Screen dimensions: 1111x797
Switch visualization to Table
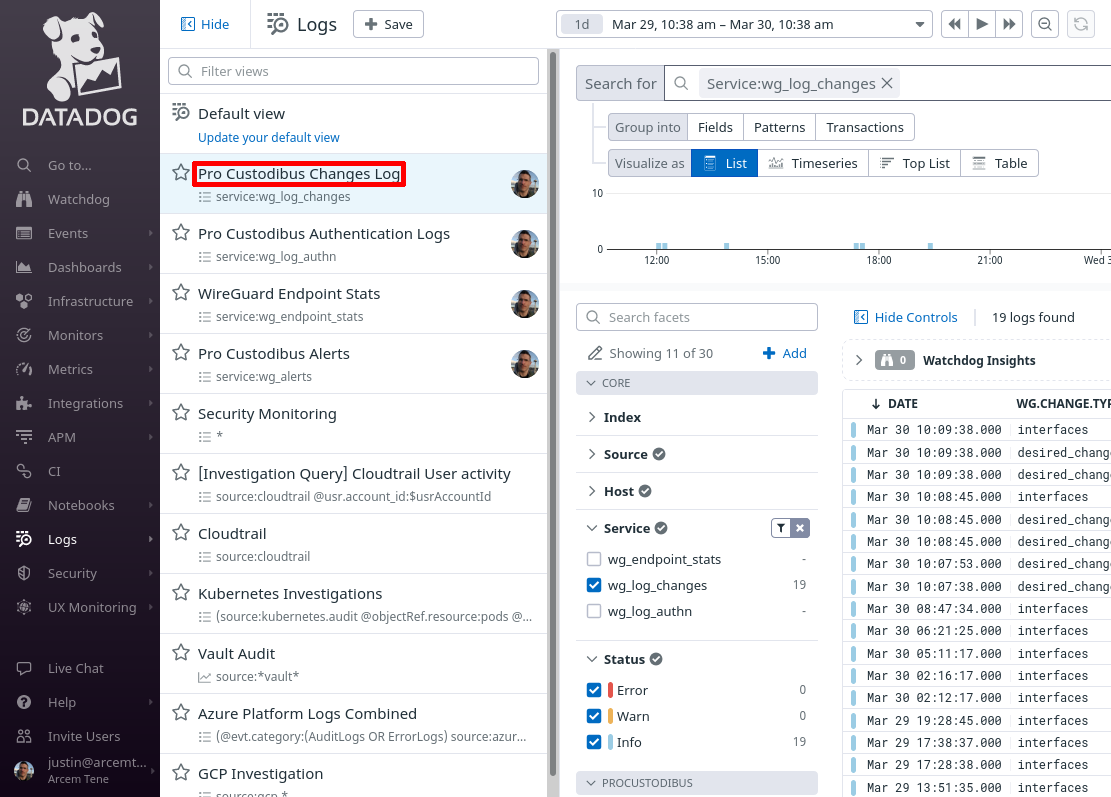pyautogui.click(x=999, y=163)
